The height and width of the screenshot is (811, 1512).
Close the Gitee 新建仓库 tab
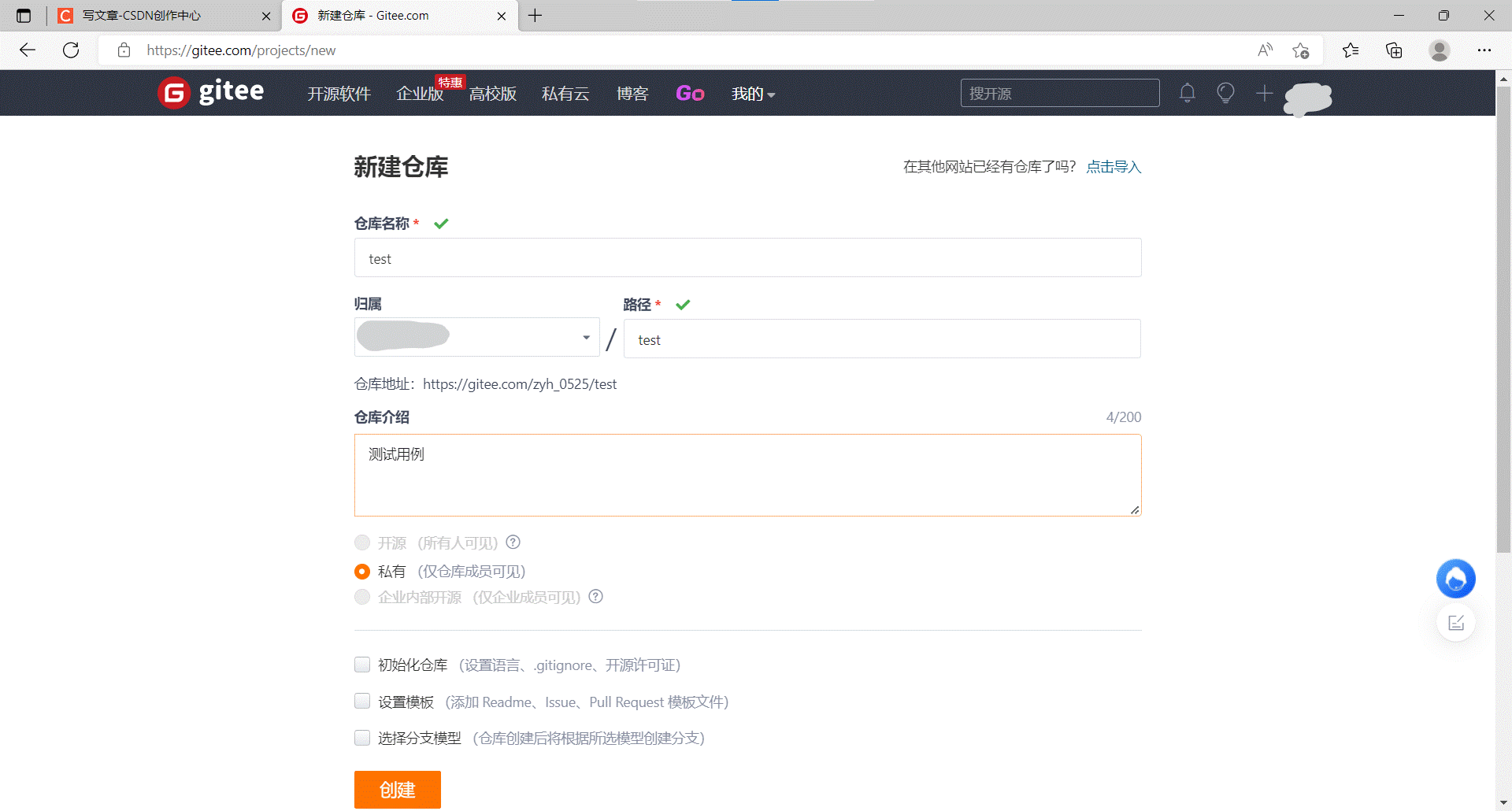(x=502, y=16)
